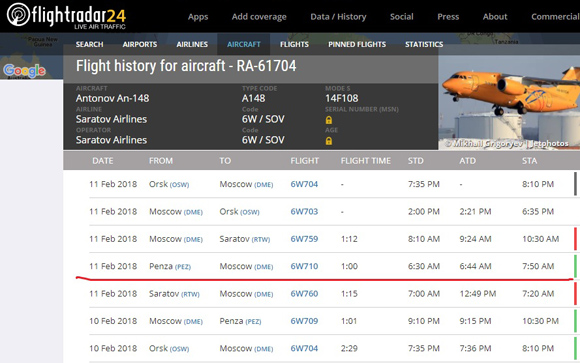
Task: Click the Saratov Airlines operator name
Action: point(111,140)
